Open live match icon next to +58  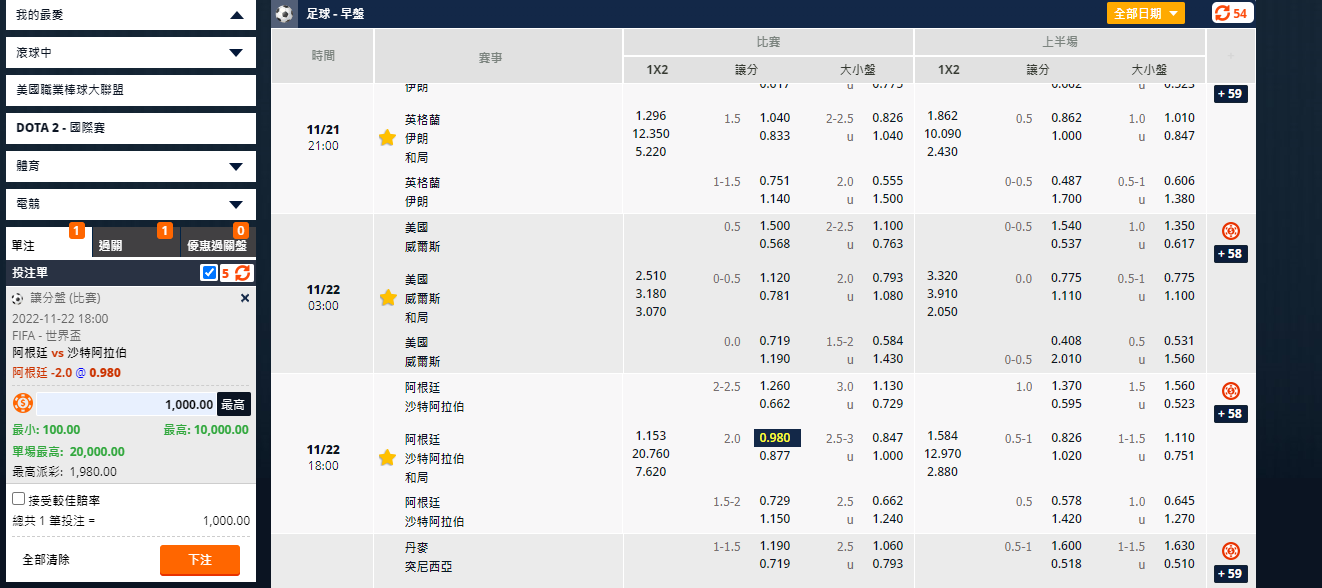tap(1230, 229)
